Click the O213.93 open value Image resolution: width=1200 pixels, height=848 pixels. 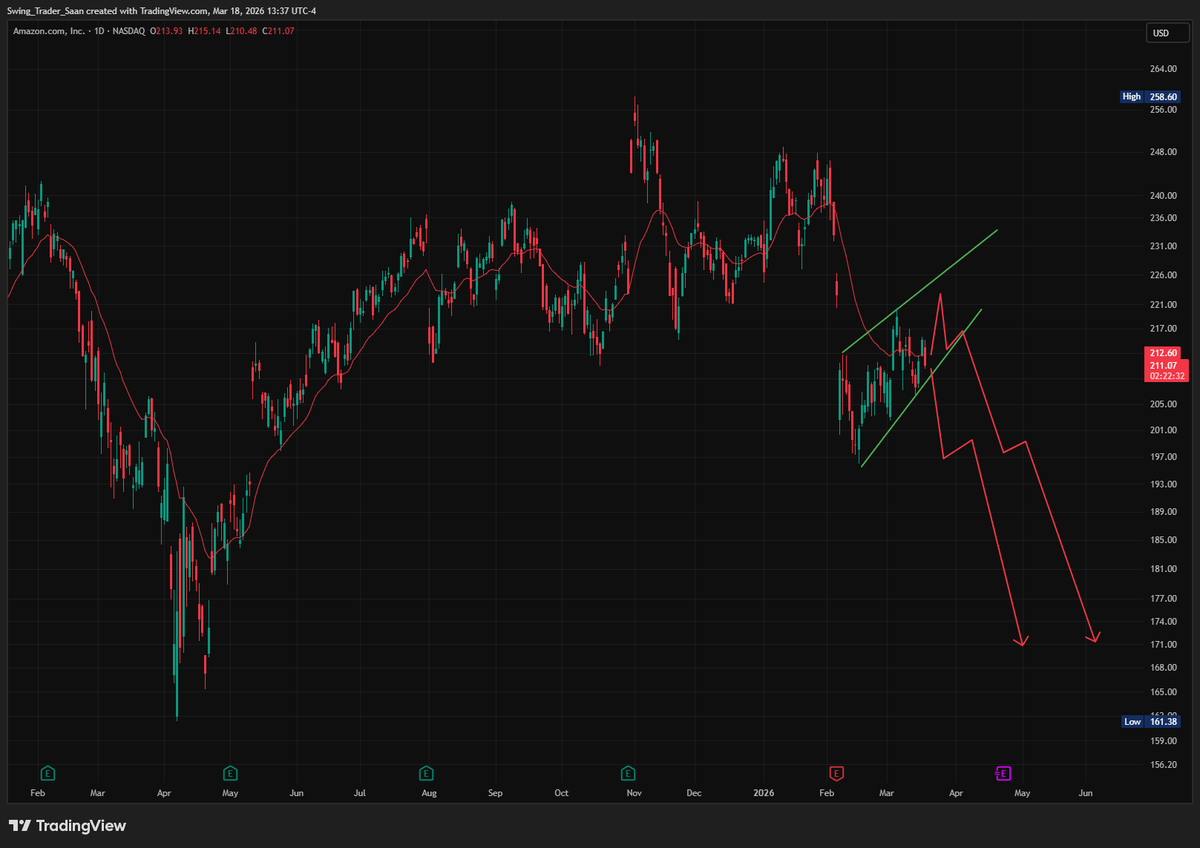(x=167, y=31)
